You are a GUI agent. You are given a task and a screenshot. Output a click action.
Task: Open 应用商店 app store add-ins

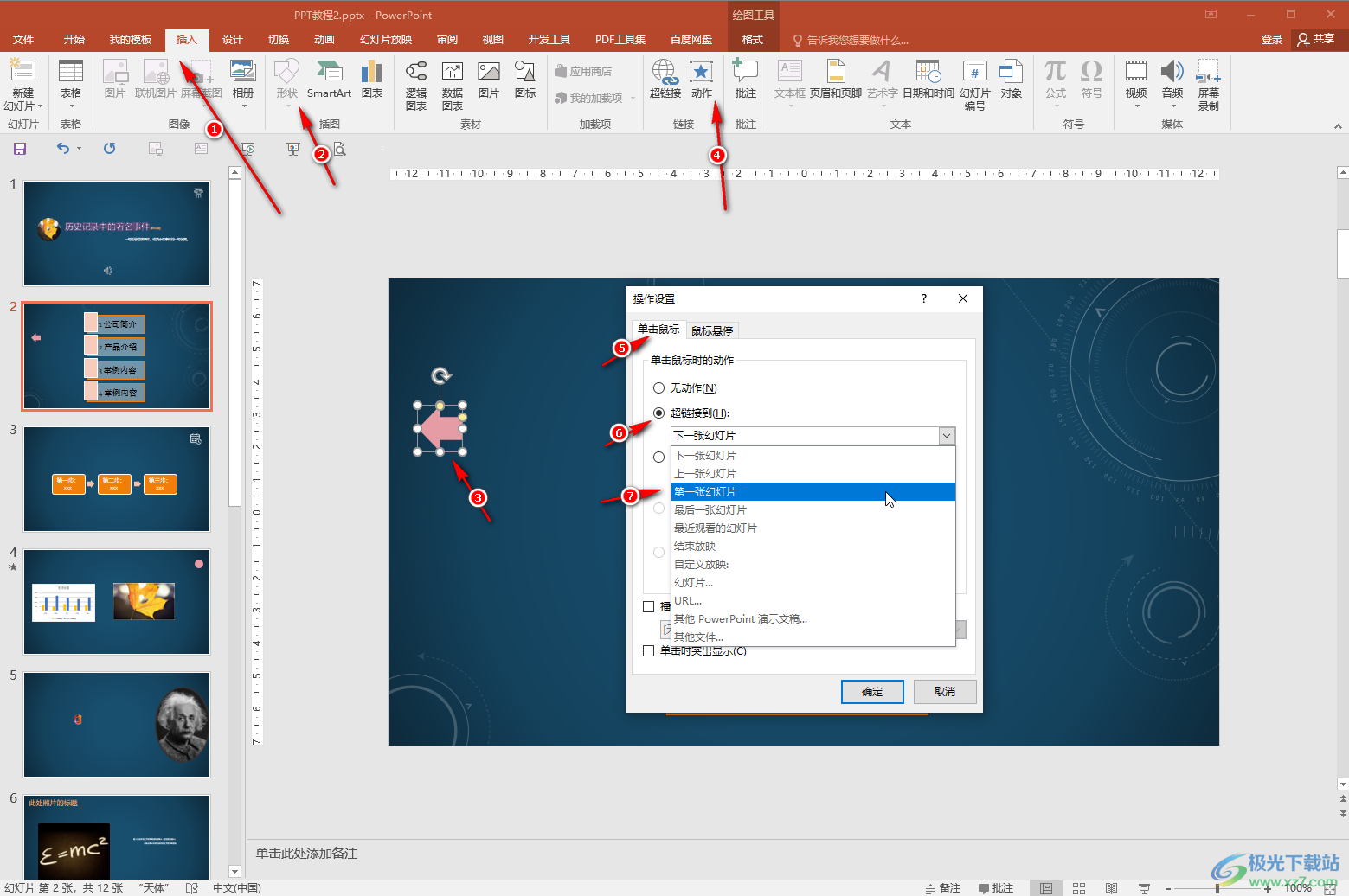pos(583,71)
